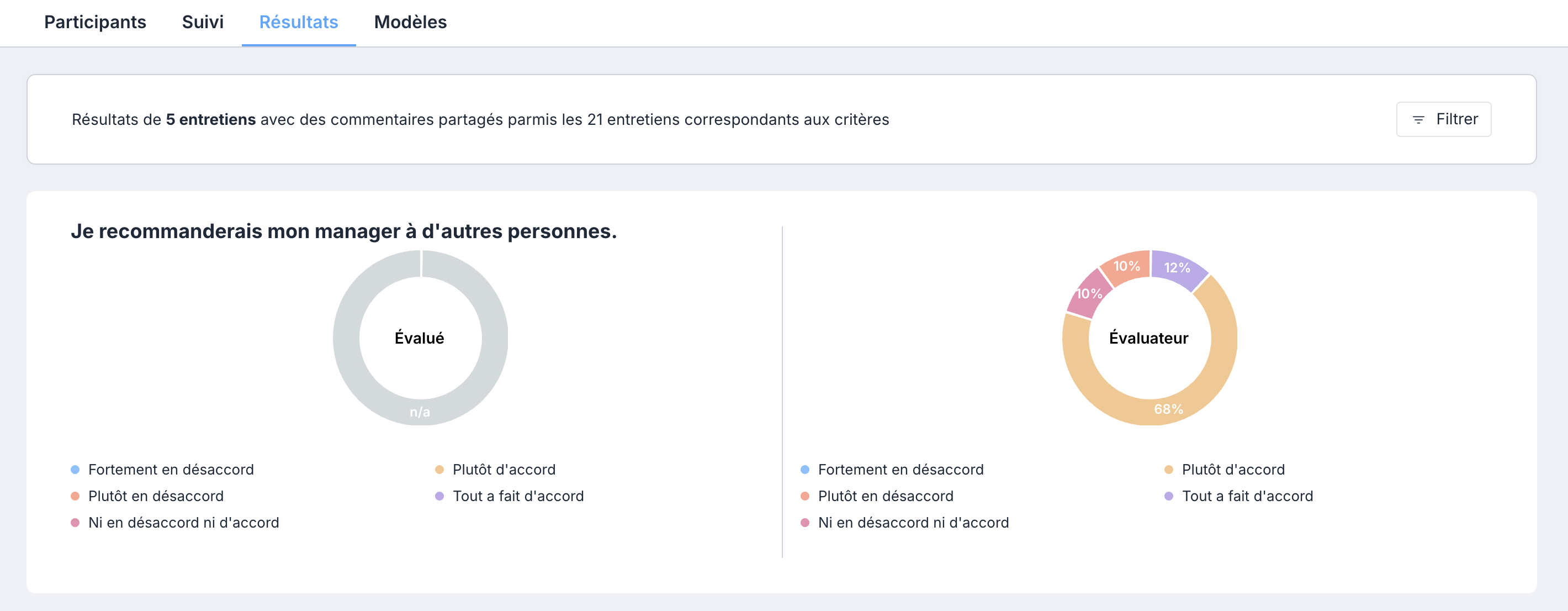This screenshot has height=611, width=1568.
Task: Click the 12% purple segment of Évaluateur chart
Action: [1177, 267]
